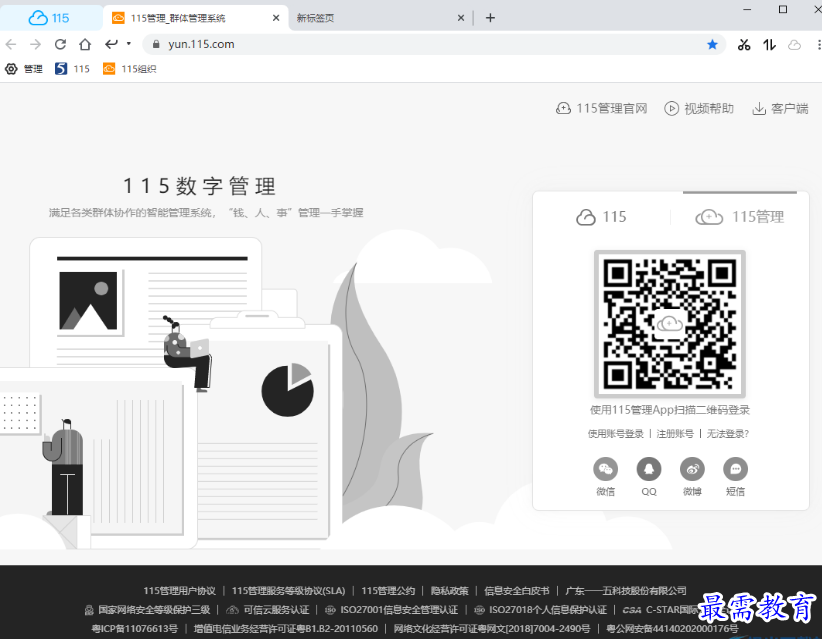Open 粤ICP备11076613号 record link
The width and height of the screenshot is (822, 639).
(x=135, y=629)
